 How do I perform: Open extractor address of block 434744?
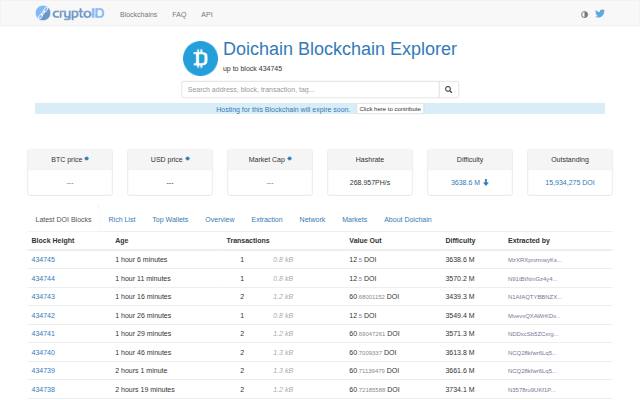[532, 279]
